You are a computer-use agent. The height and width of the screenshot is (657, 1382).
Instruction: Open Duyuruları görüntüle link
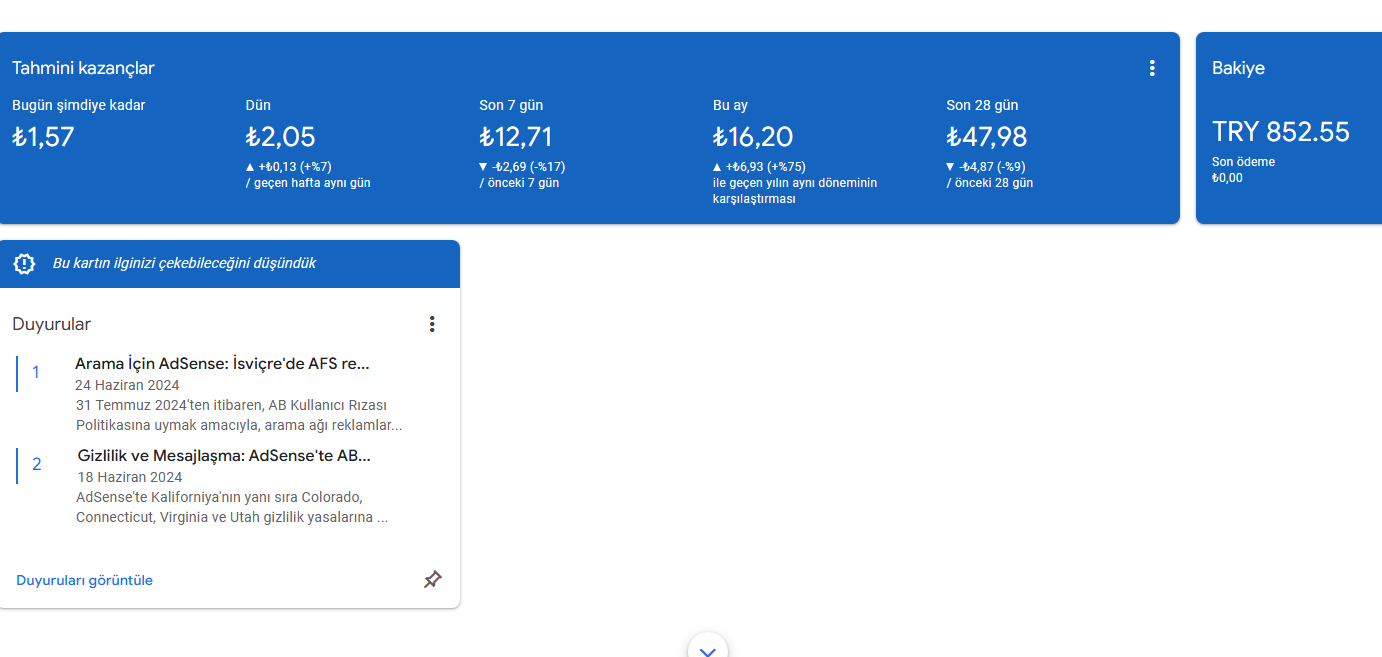(85, 580)
